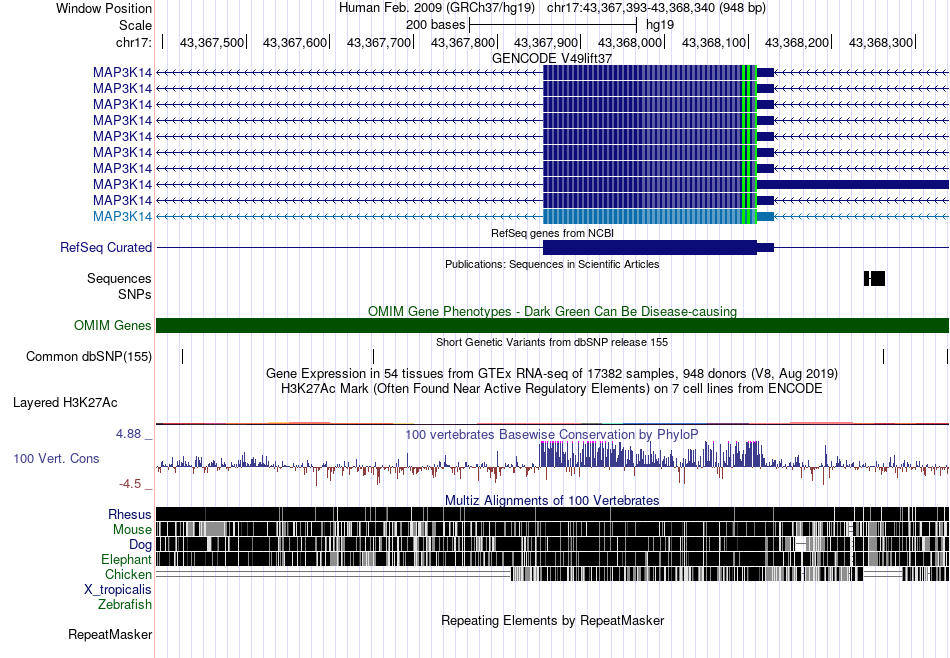950x658 pixels.
Task: Select the 100 Vert. Cons label
Action: pos(56,459)
